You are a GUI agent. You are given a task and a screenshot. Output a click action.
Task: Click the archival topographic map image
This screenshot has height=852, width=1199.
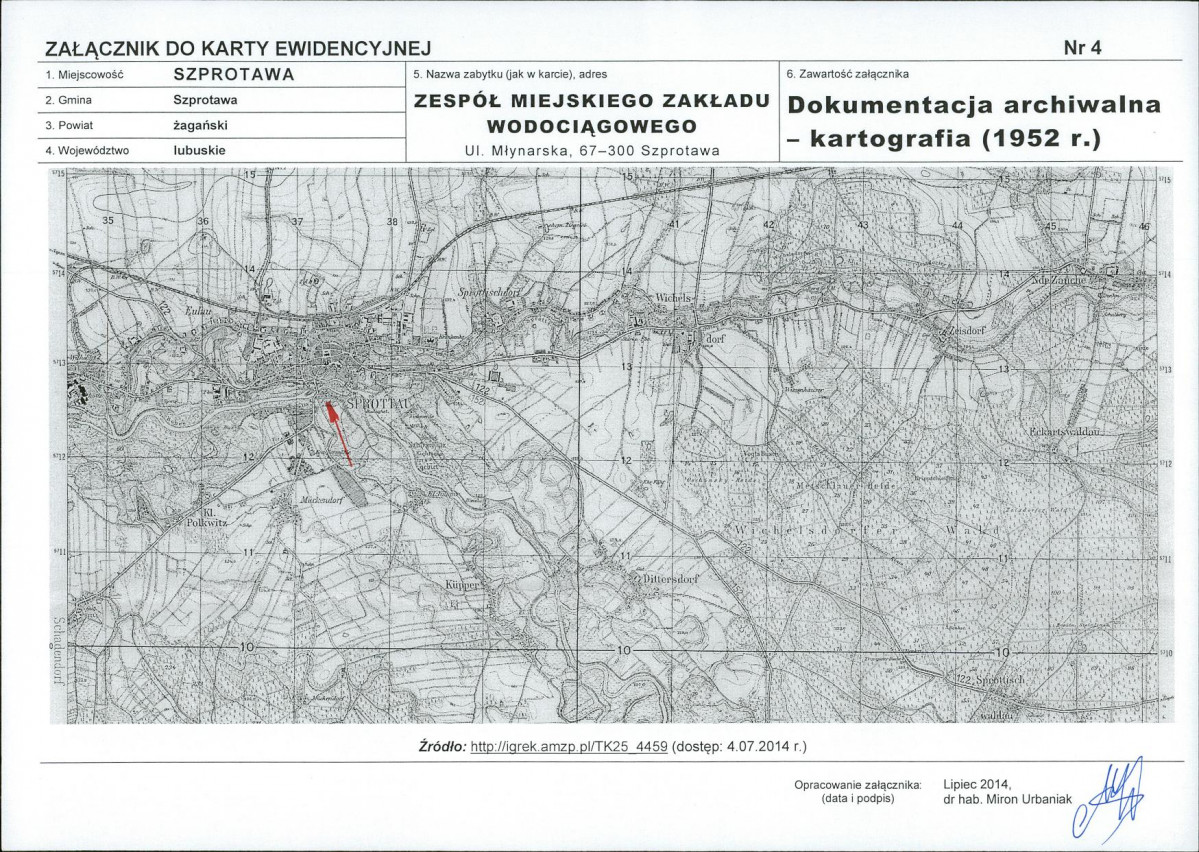point(611,444)
